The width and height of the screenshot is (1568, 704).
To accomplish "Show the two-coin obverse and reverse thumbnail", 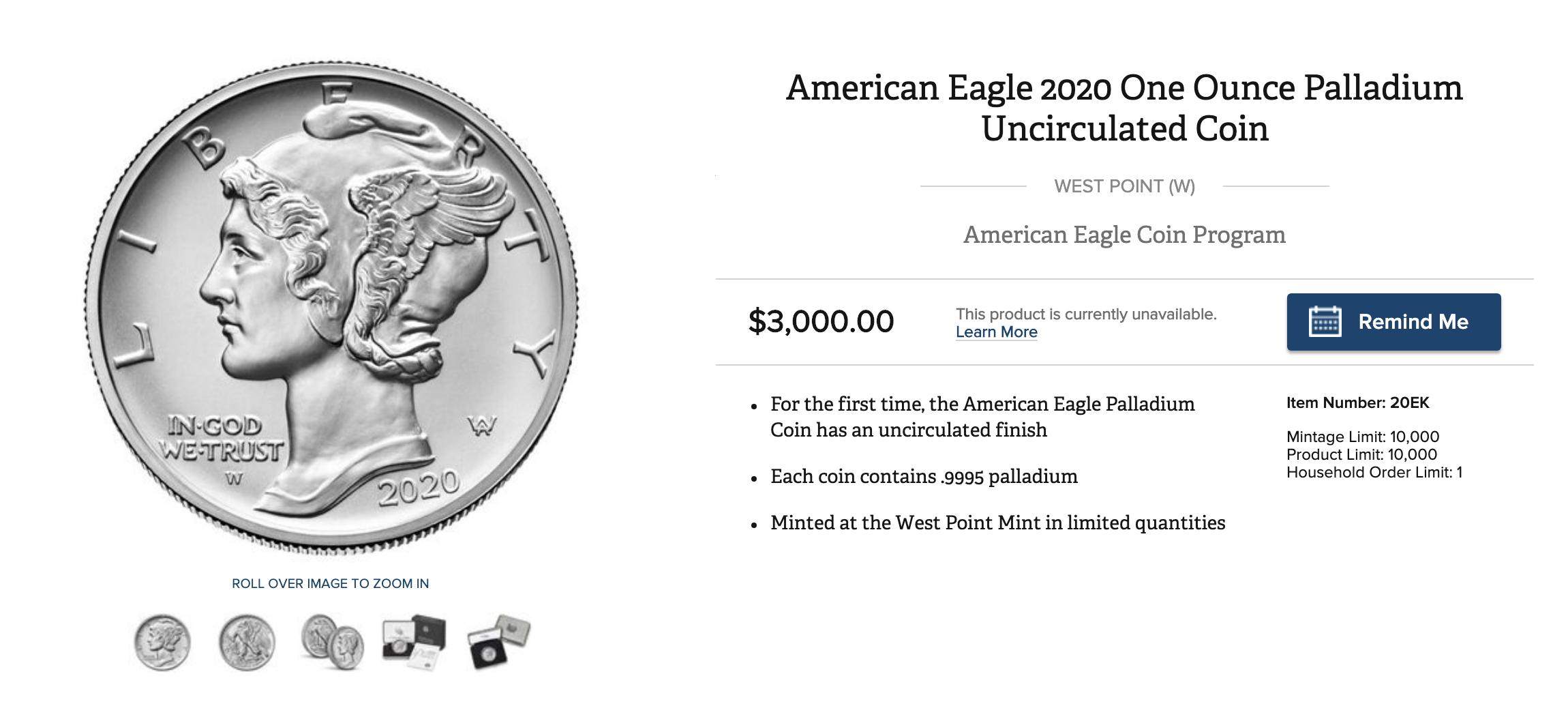I will pos(333,643).
